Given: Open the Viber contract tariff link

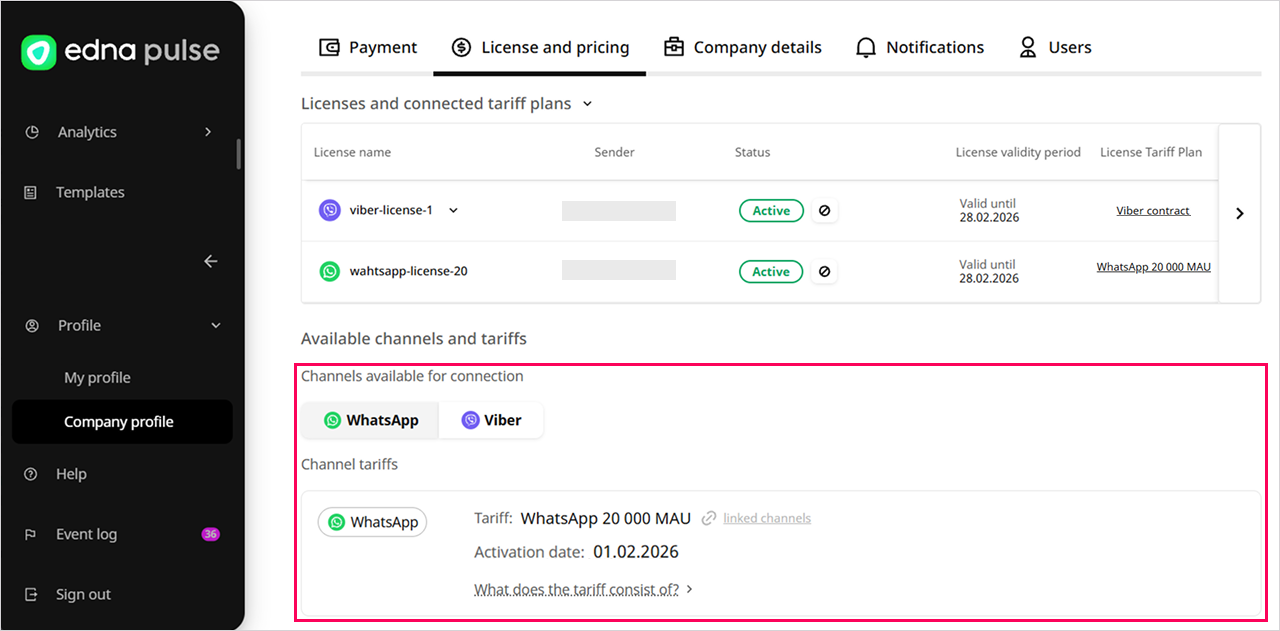Looking at the screenshot, I should click(x=1153, y=211).
